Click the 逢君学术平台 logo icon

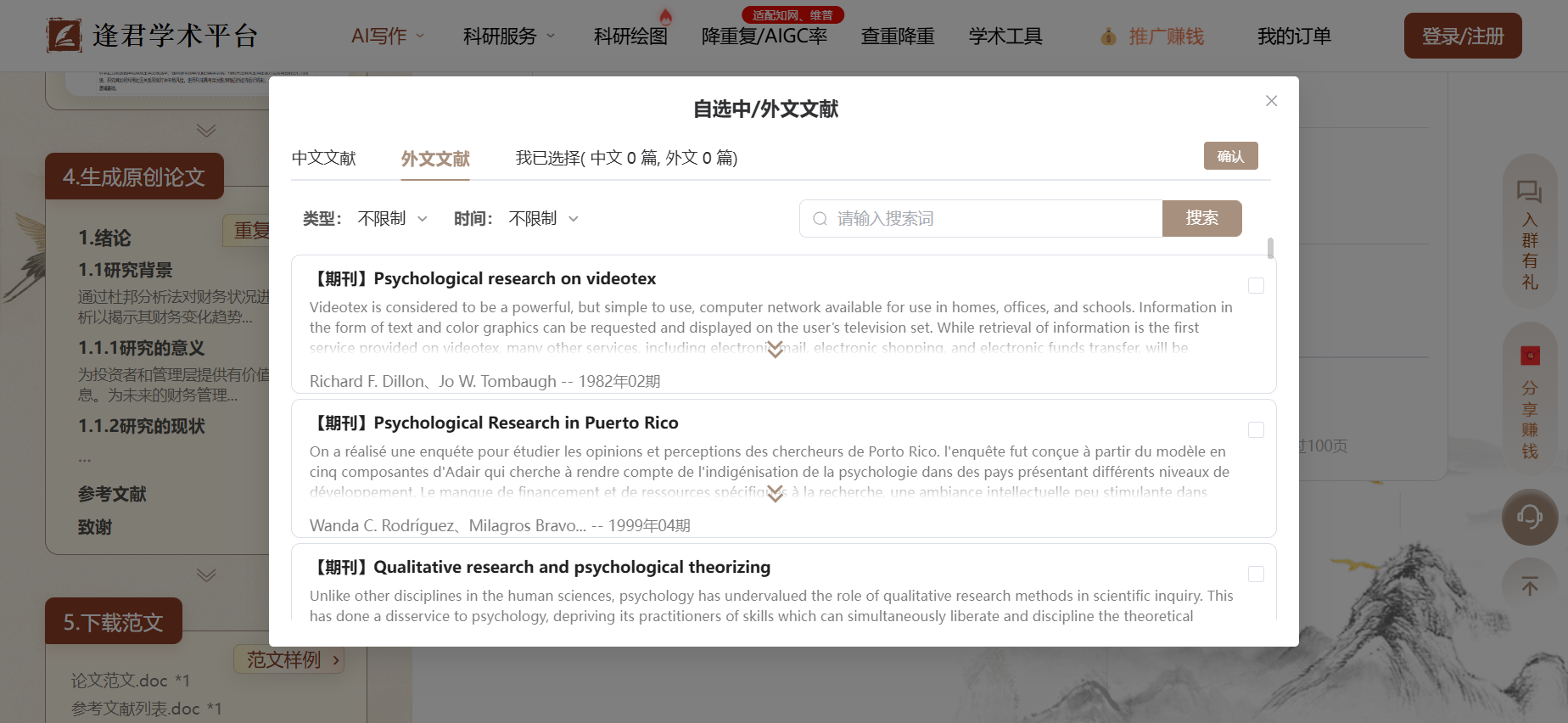(64, 35)
